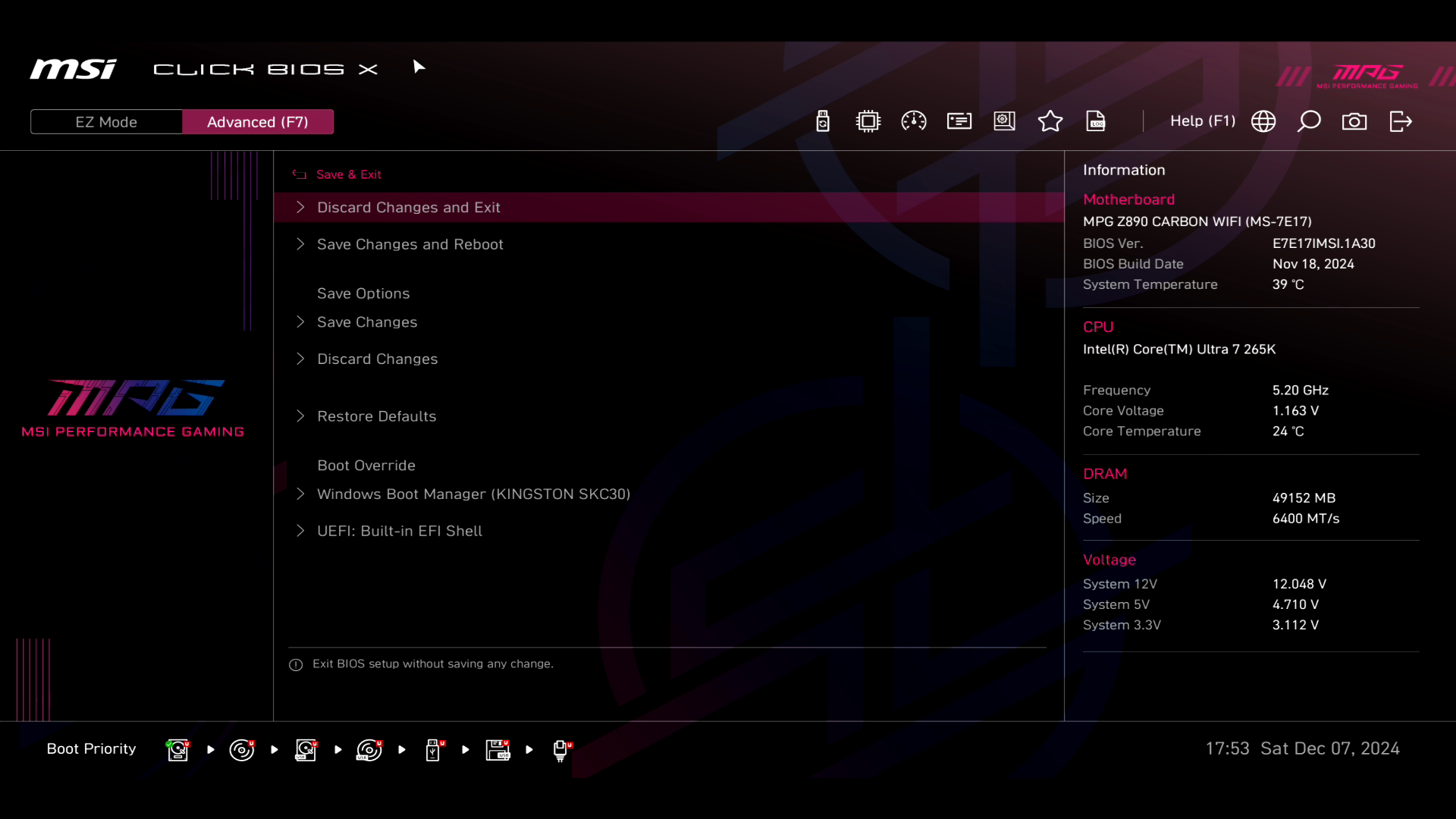The height and width of the screenshot is (819, 1456).
Task: Take a screenshot with camera icon
Action: 1354,121
